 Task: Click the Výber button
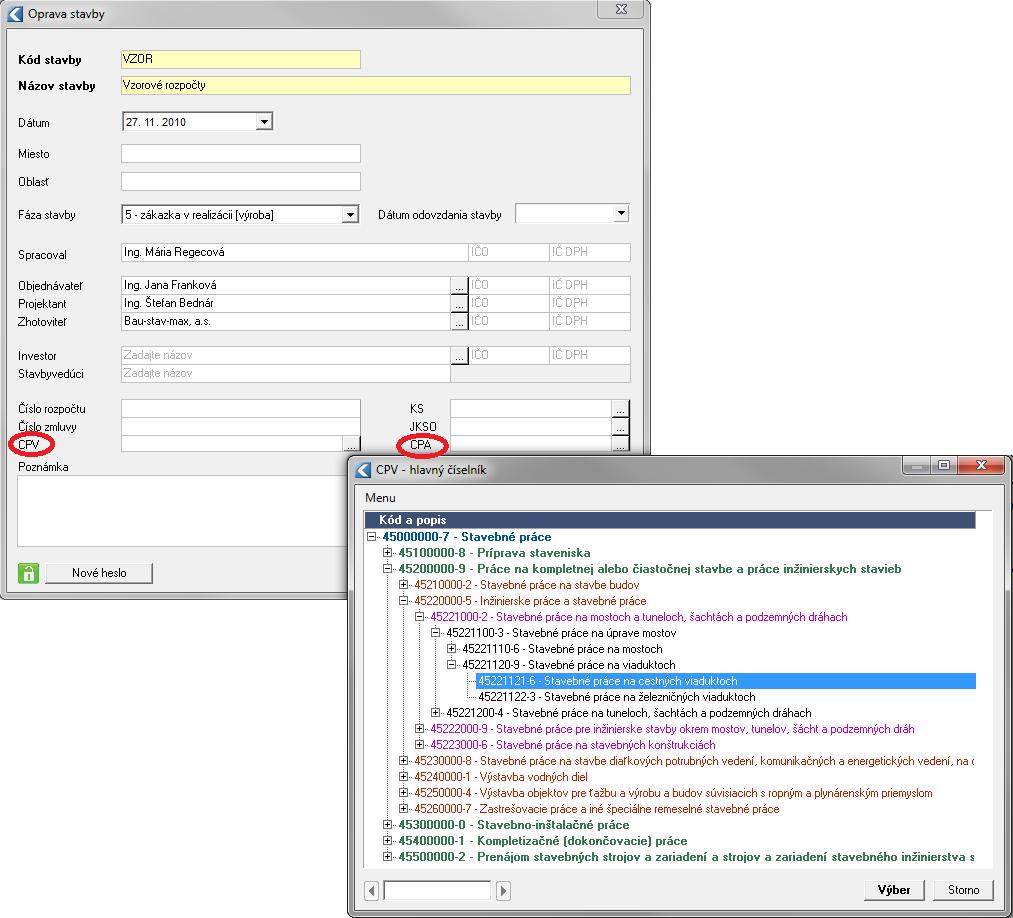tap(894, 890)
